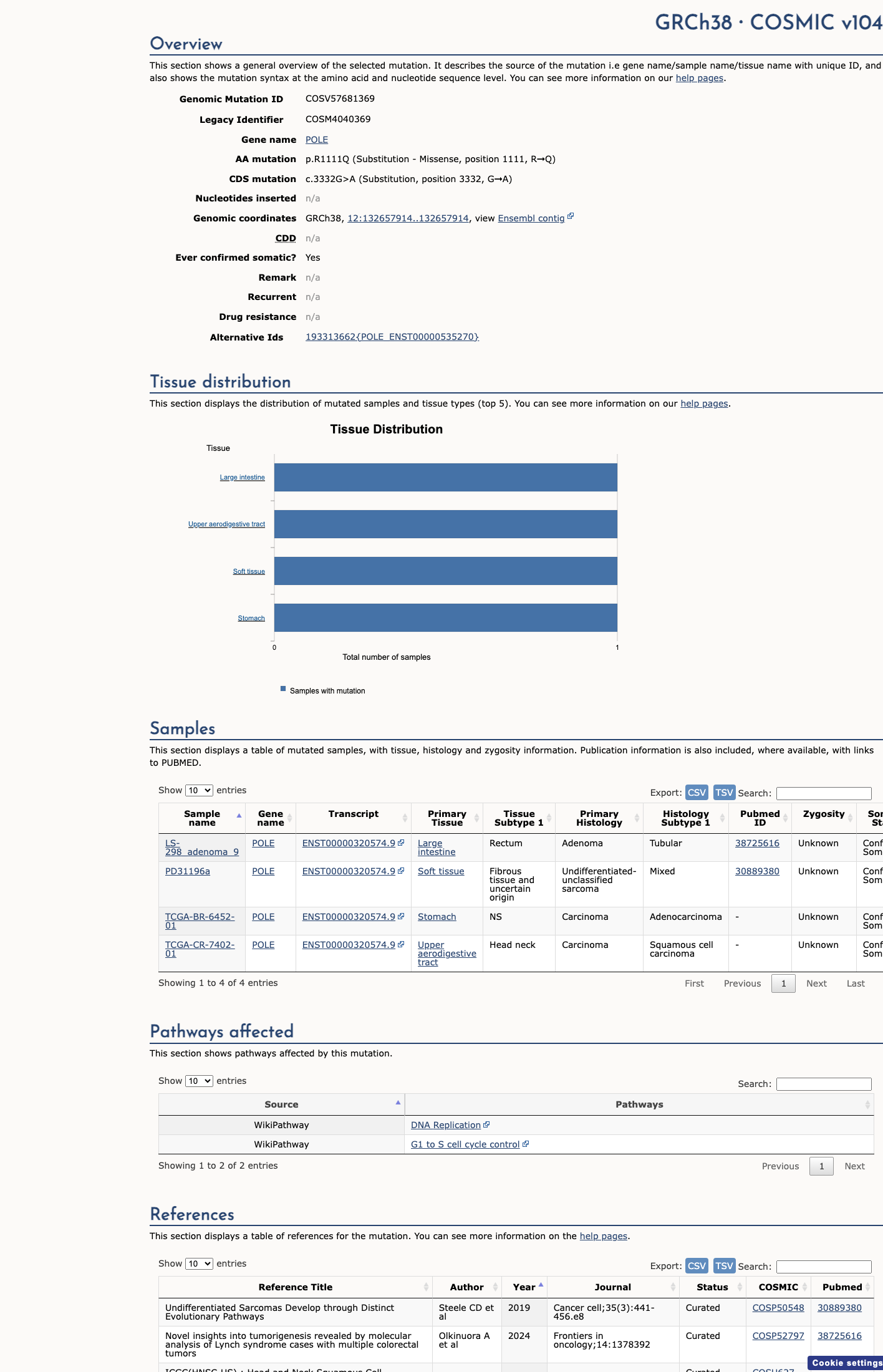This screenshot has height=1372, width=883.
Task: Open the DNA Replication pathway link
Action: tap(446, 1125)
